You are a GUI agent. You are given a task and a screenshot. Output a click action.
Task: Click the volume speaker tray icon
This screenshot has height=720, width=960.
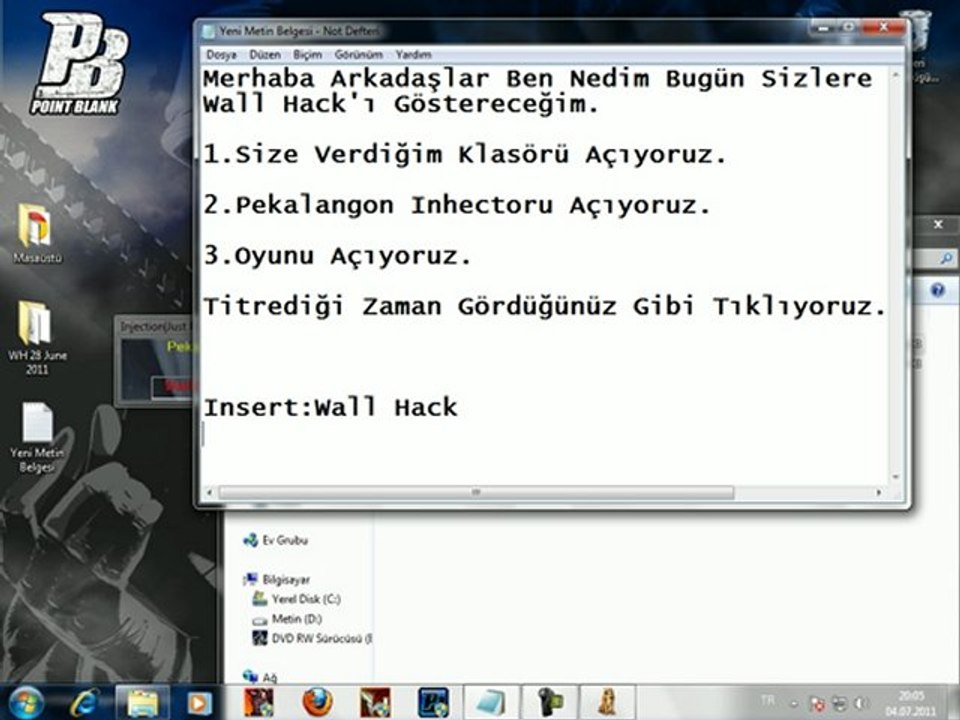pyautogui.click(x=861, y=703)
